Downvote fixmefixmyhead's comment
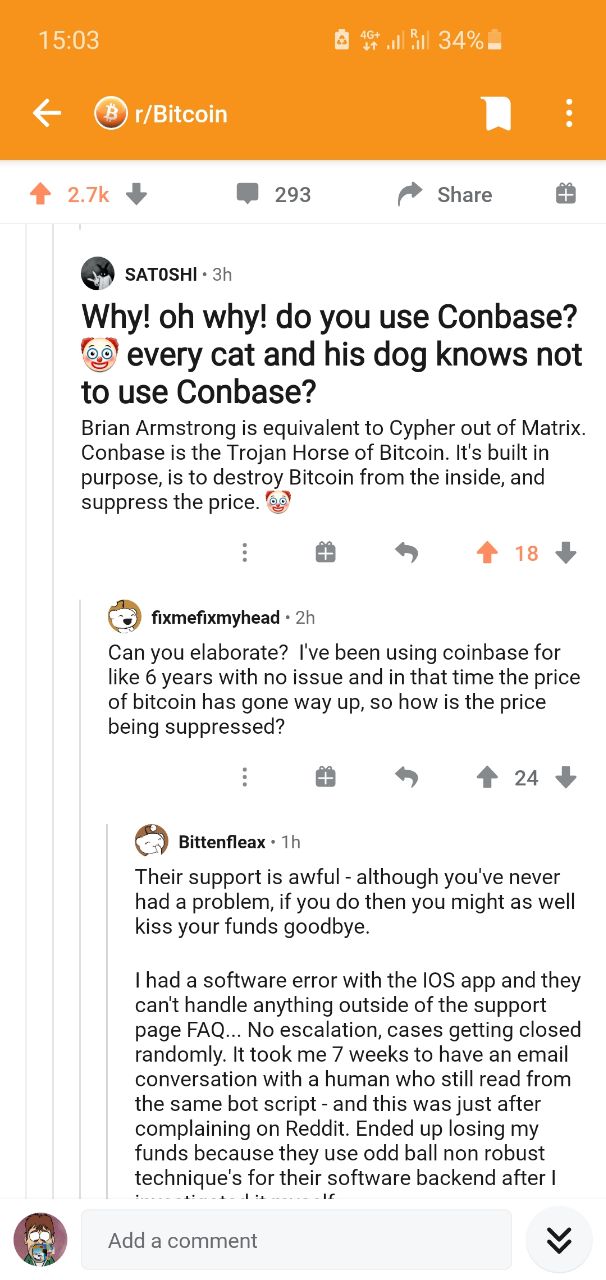Viewport: 606px width, 1280px height. point(566,777)
